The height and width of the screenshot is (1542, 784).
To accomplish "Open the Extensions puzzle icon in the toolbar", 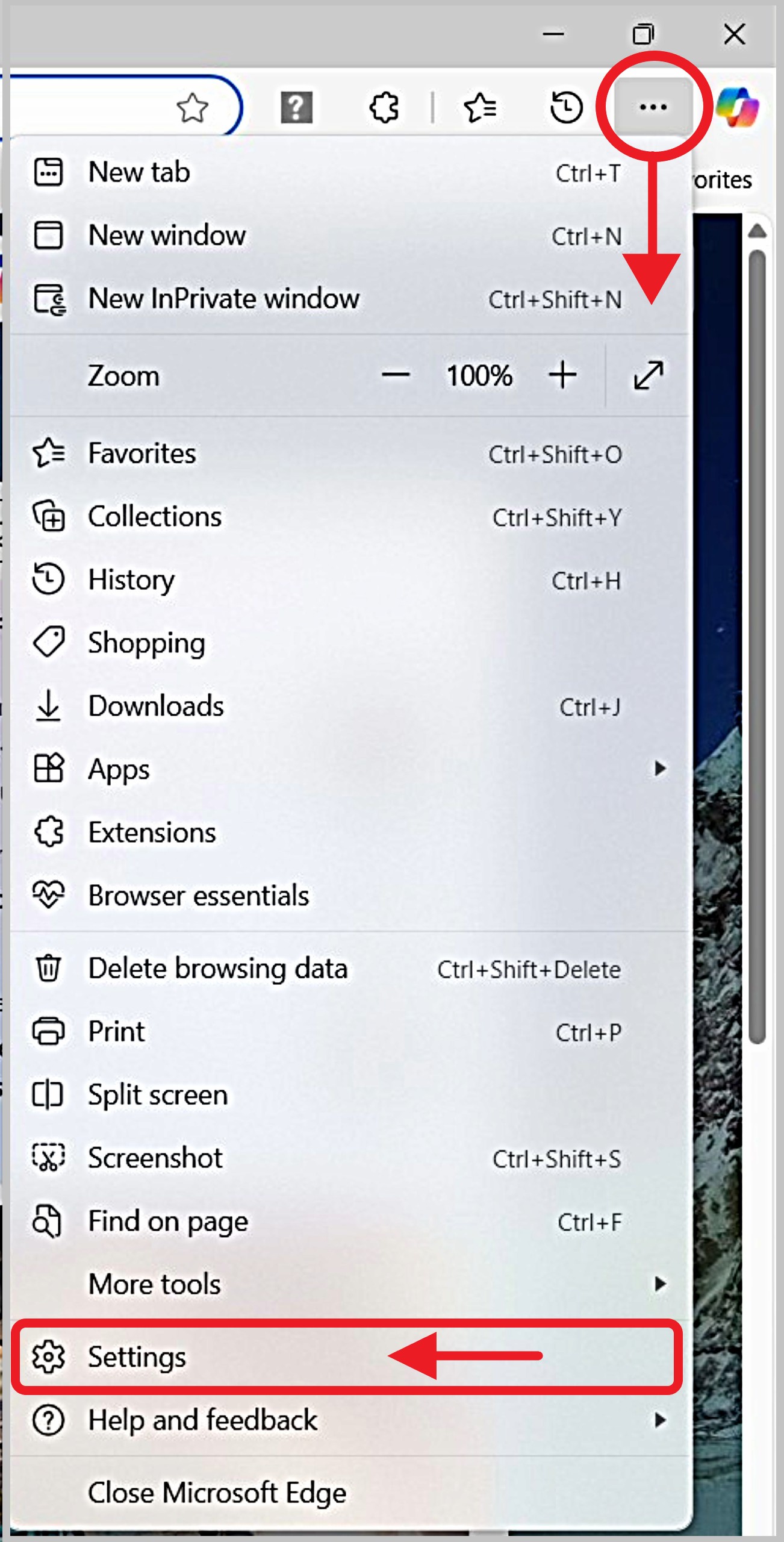I will [x=384, y=107].
